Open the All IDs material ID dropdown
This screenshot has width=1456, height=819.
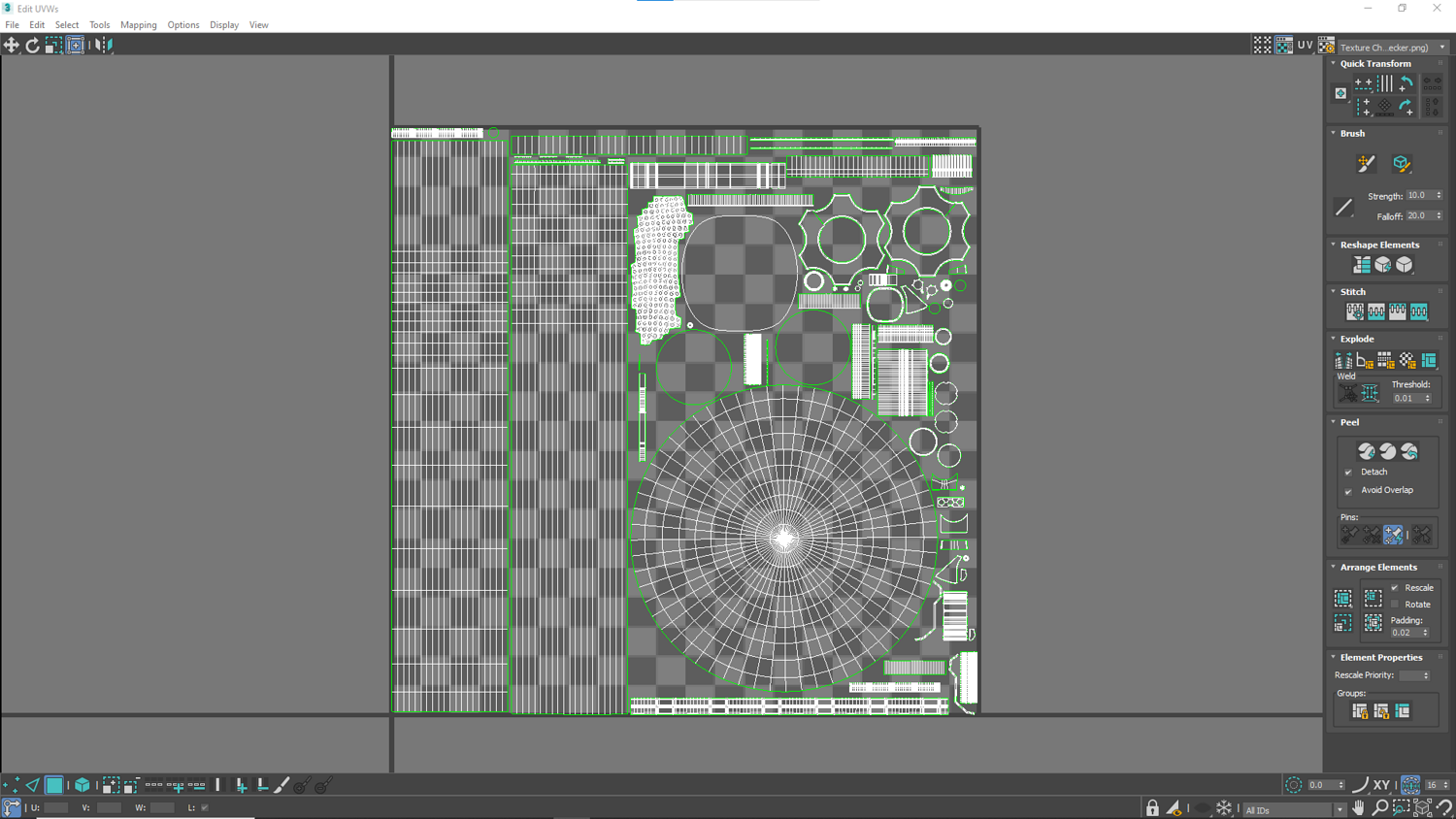click(1294, 809)
